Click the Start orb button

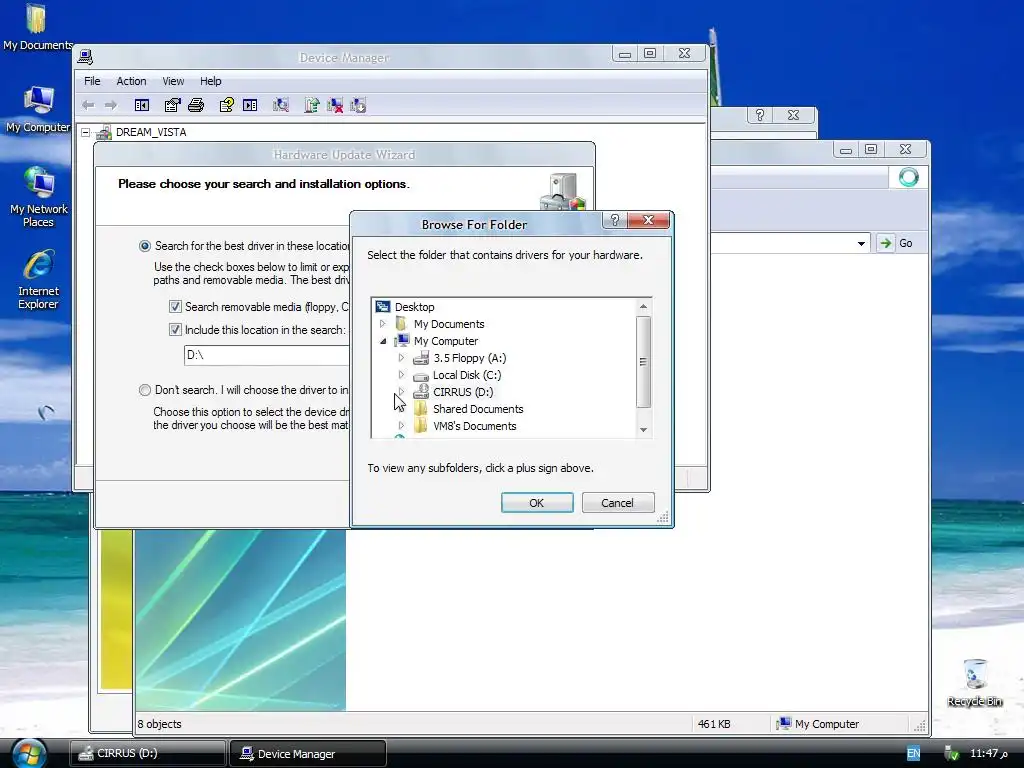click(x=28, y=753)
